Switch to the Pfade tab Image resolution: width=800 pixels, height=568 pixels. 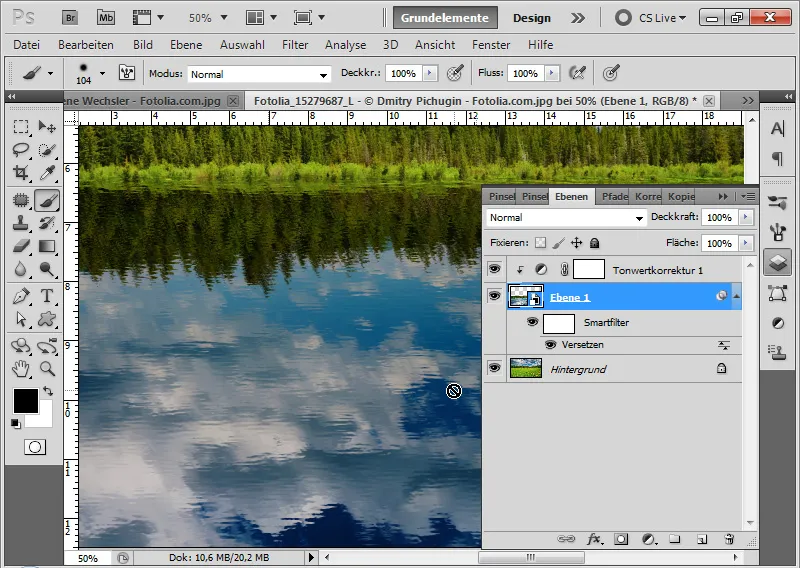click(614, 196)
